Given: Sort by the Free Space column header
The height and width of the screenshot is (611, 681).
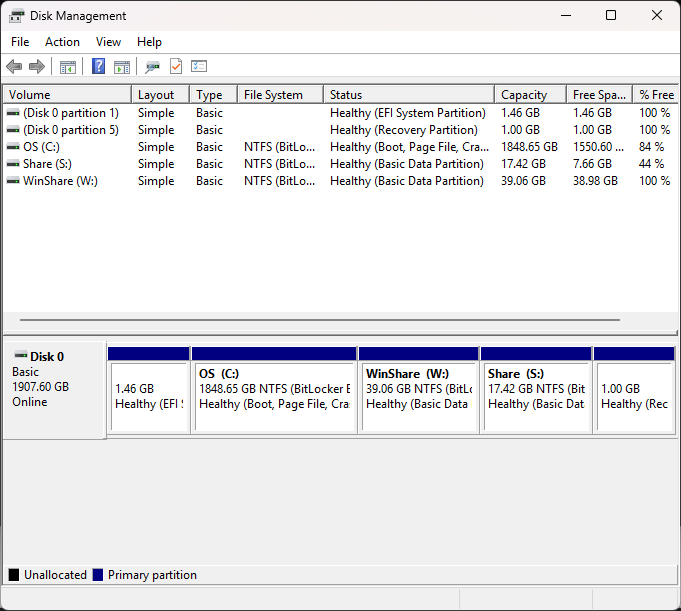Looking at the screenshot, I should point(599,95).
